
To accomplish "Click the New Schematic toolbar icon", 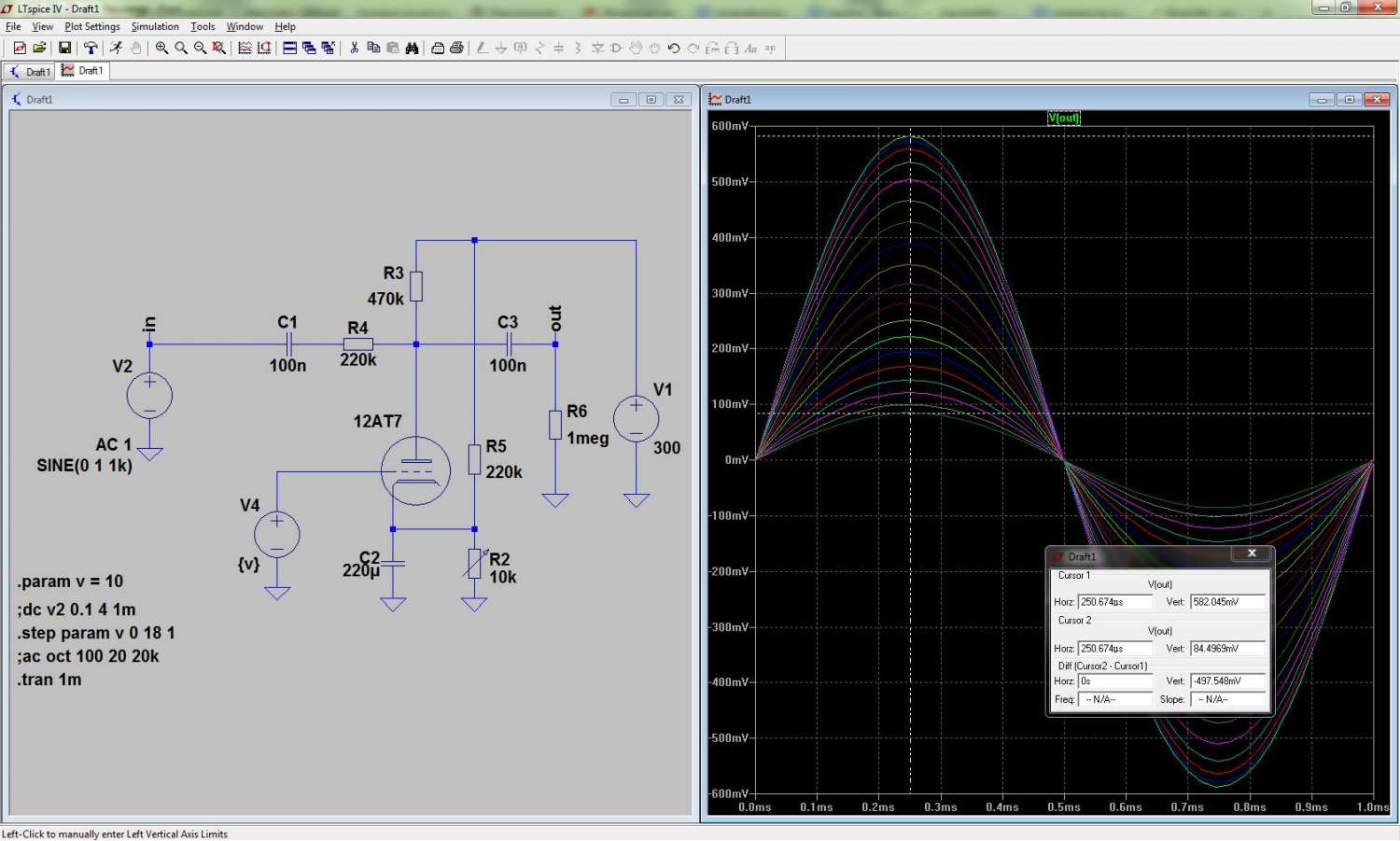I will (x=20, y=48).
